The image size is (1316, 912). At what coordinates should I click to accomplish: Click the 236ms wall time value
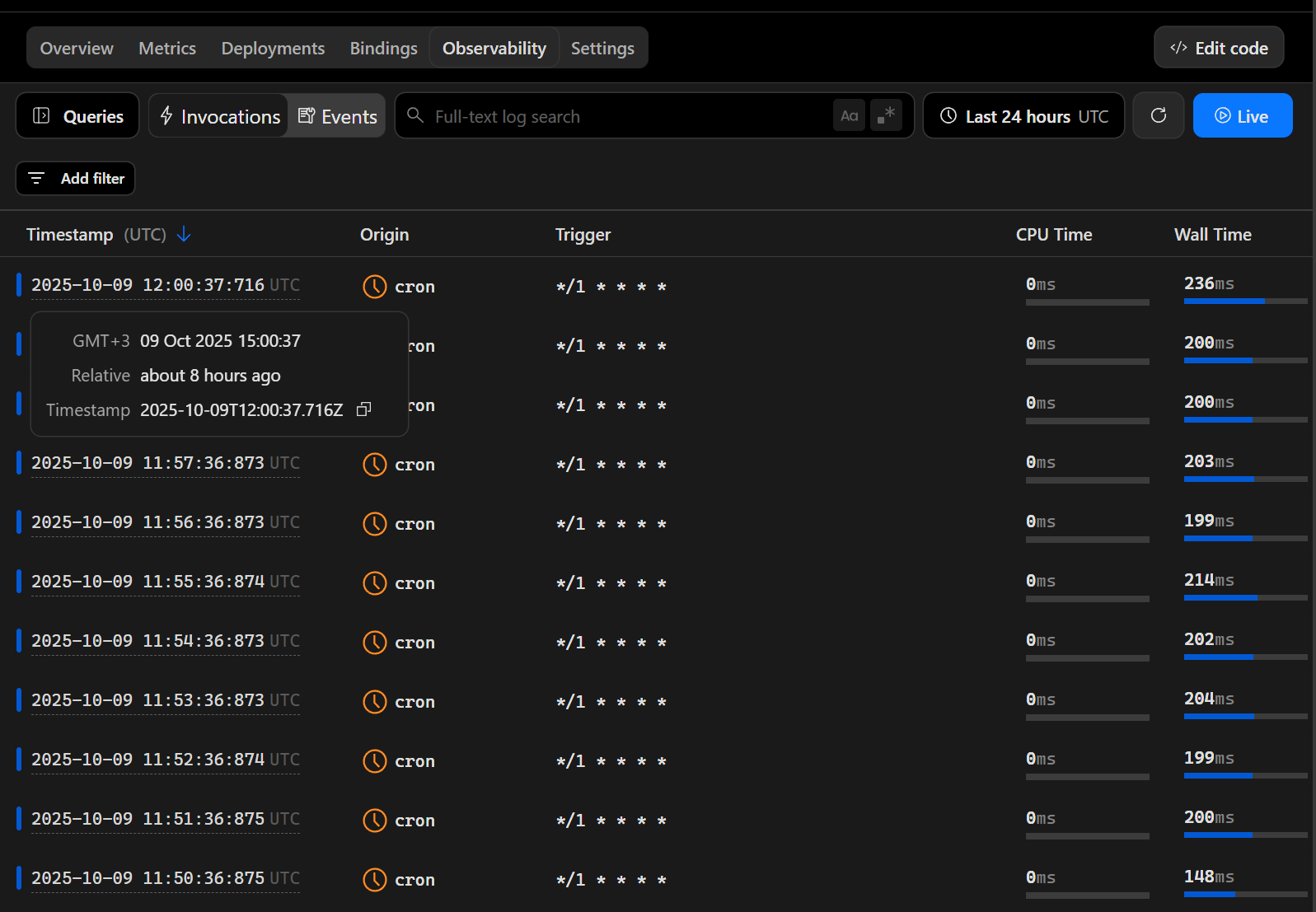pyautogui.click(x=1209, y=283)
